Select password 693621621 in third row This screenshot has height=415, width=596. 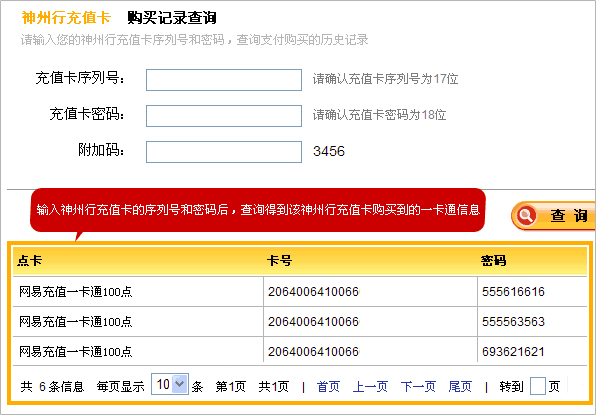click(513, 352)
